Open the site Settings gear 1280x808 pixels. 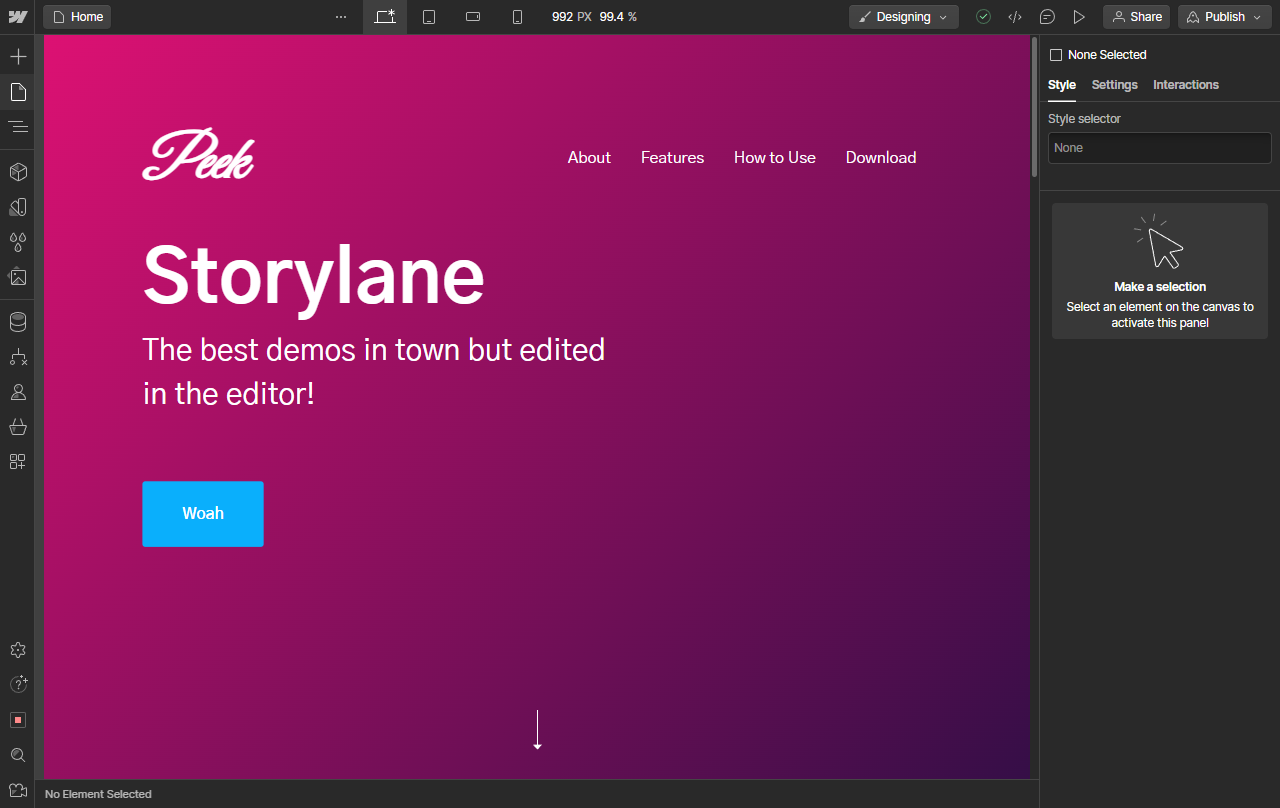coord(17,650)
